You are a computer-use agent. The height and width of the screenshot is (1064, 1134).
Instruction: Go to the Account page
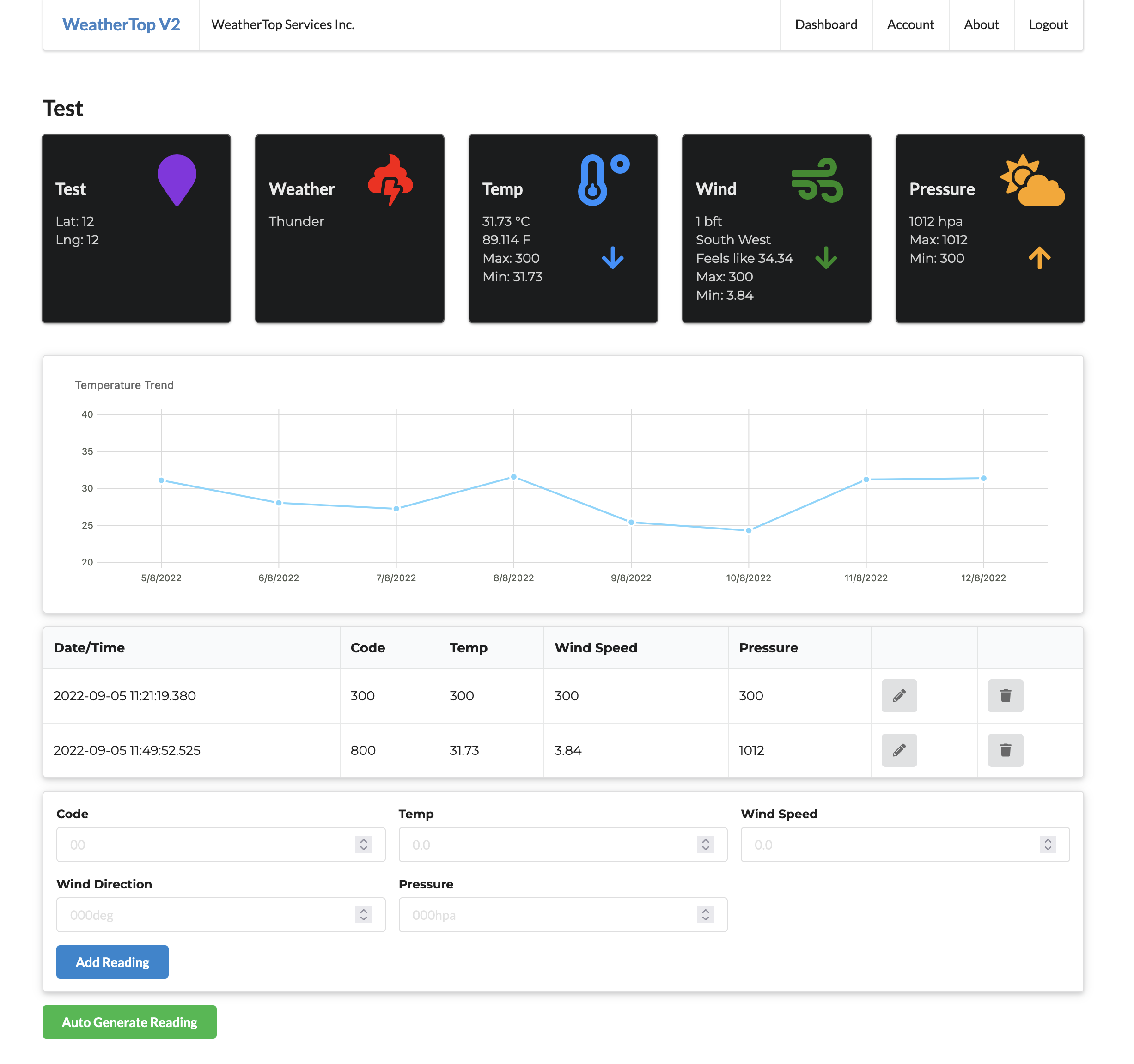(x=910, y=24)
